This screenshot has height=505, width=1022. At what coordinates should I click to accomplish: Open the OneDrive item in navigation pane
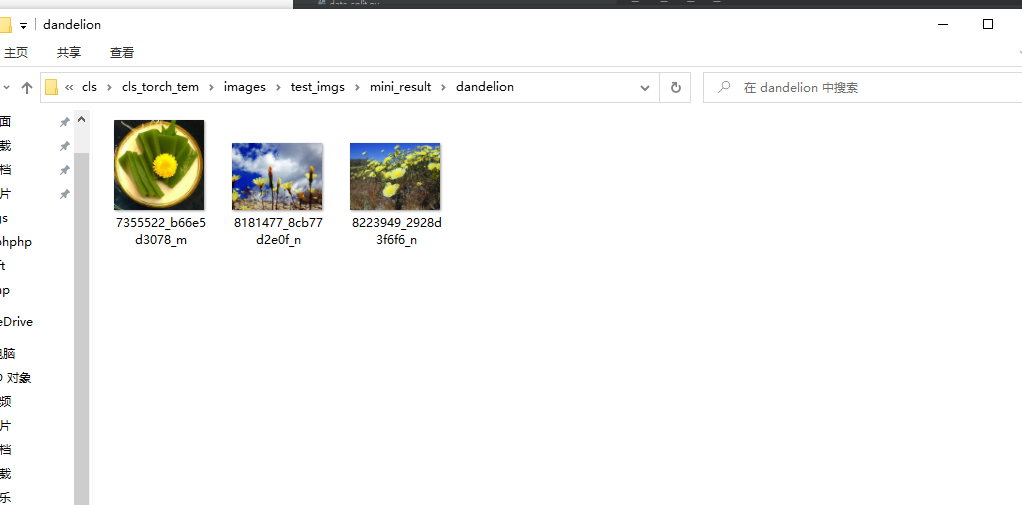[x=16, y=322]
